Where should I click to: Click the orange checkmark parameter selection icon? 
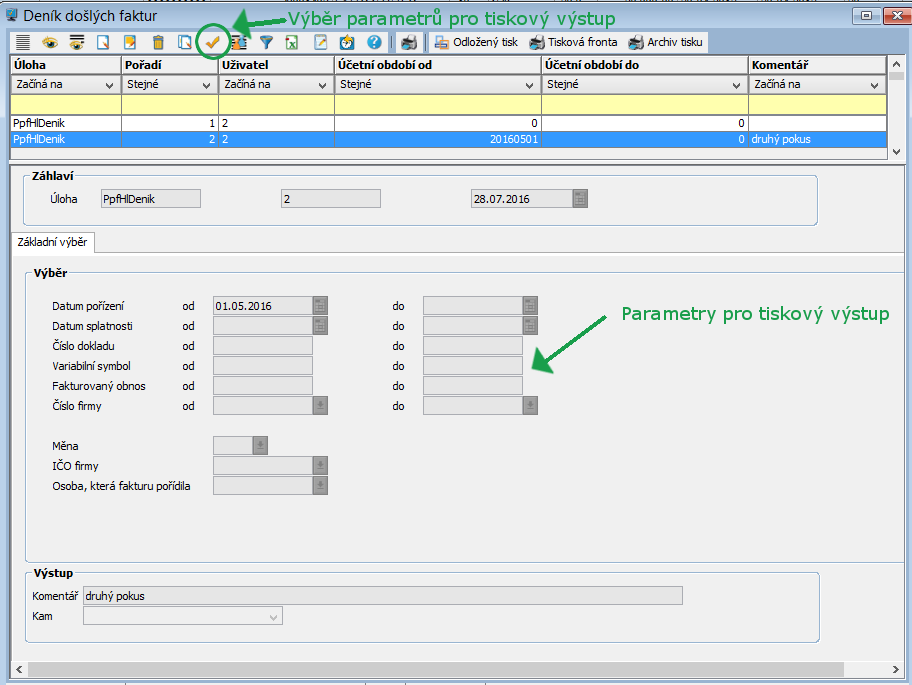(x=211, y=42)
